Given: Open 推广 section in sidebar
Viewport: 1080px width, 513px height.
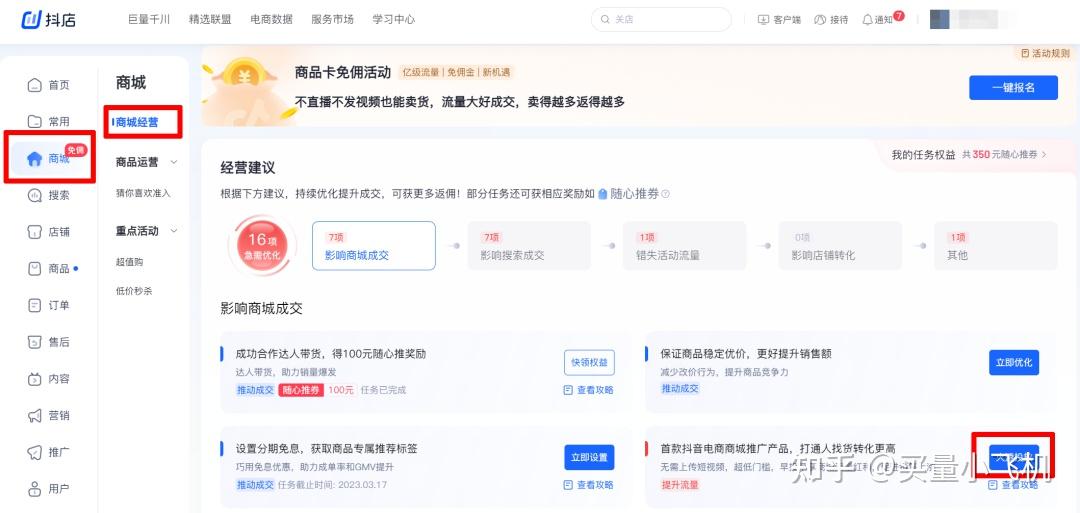Looking at the screenshot, I should (x=48, y=452).
